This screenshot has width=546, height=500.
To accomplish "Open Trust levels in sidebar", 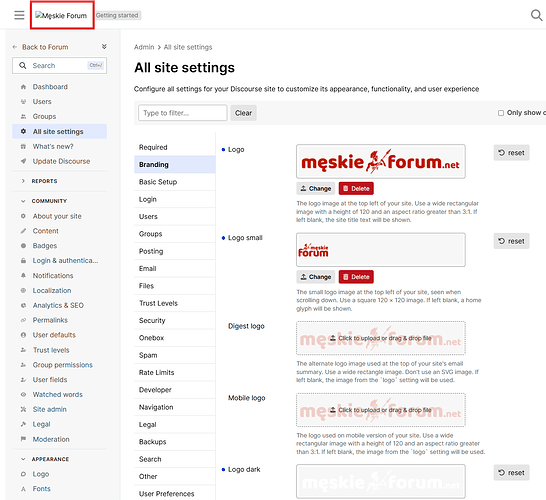I will coord(51,350).
